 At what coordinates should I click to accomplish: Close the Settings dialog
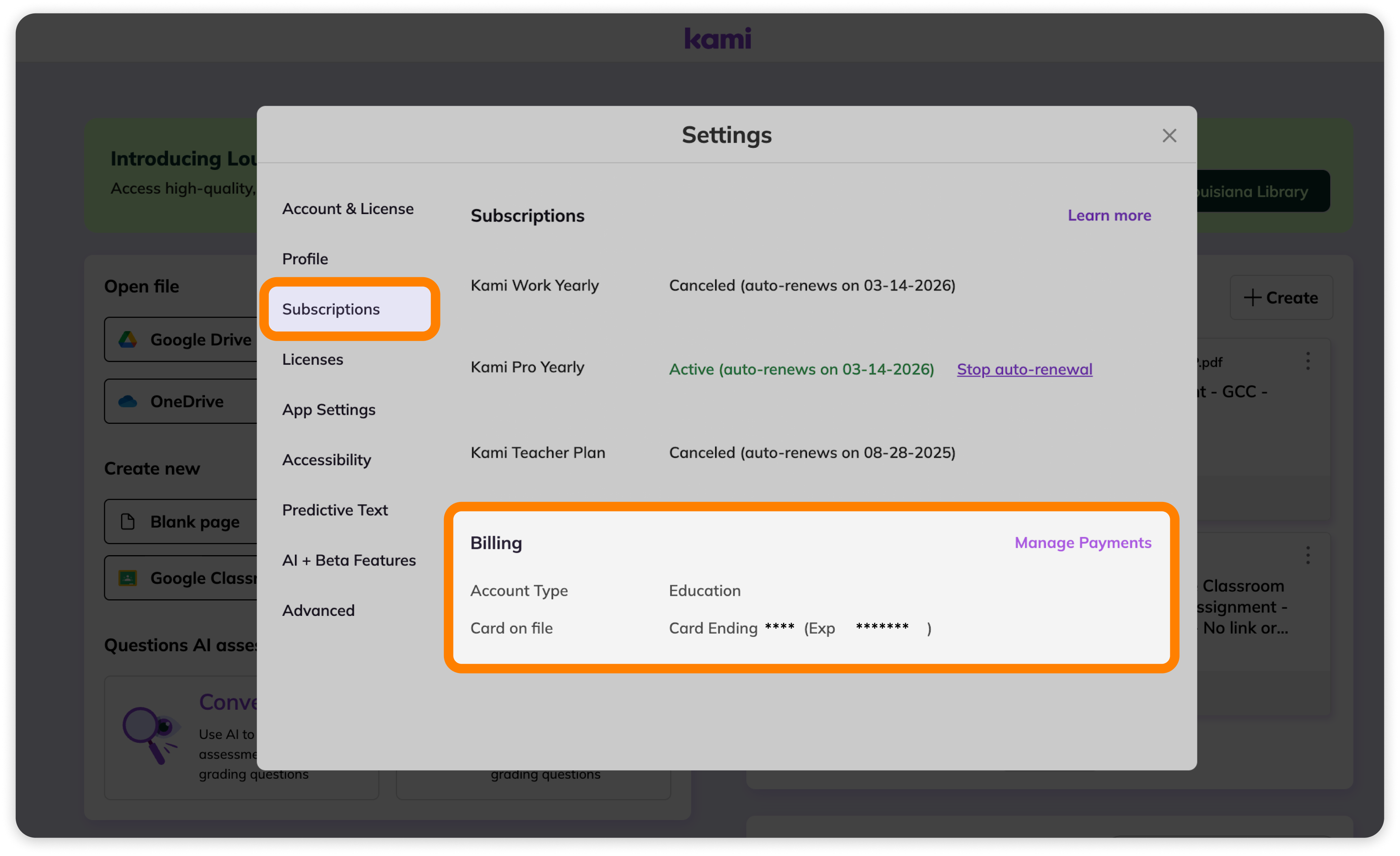click(x=1169, y=136)
